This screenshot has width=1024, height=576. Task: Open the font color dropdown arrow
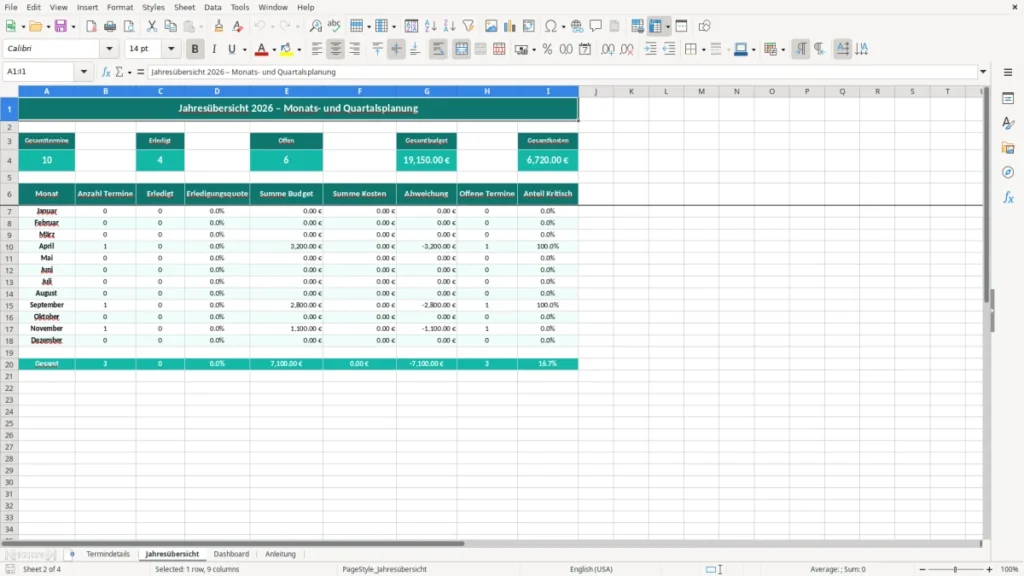tap(274, 50)
